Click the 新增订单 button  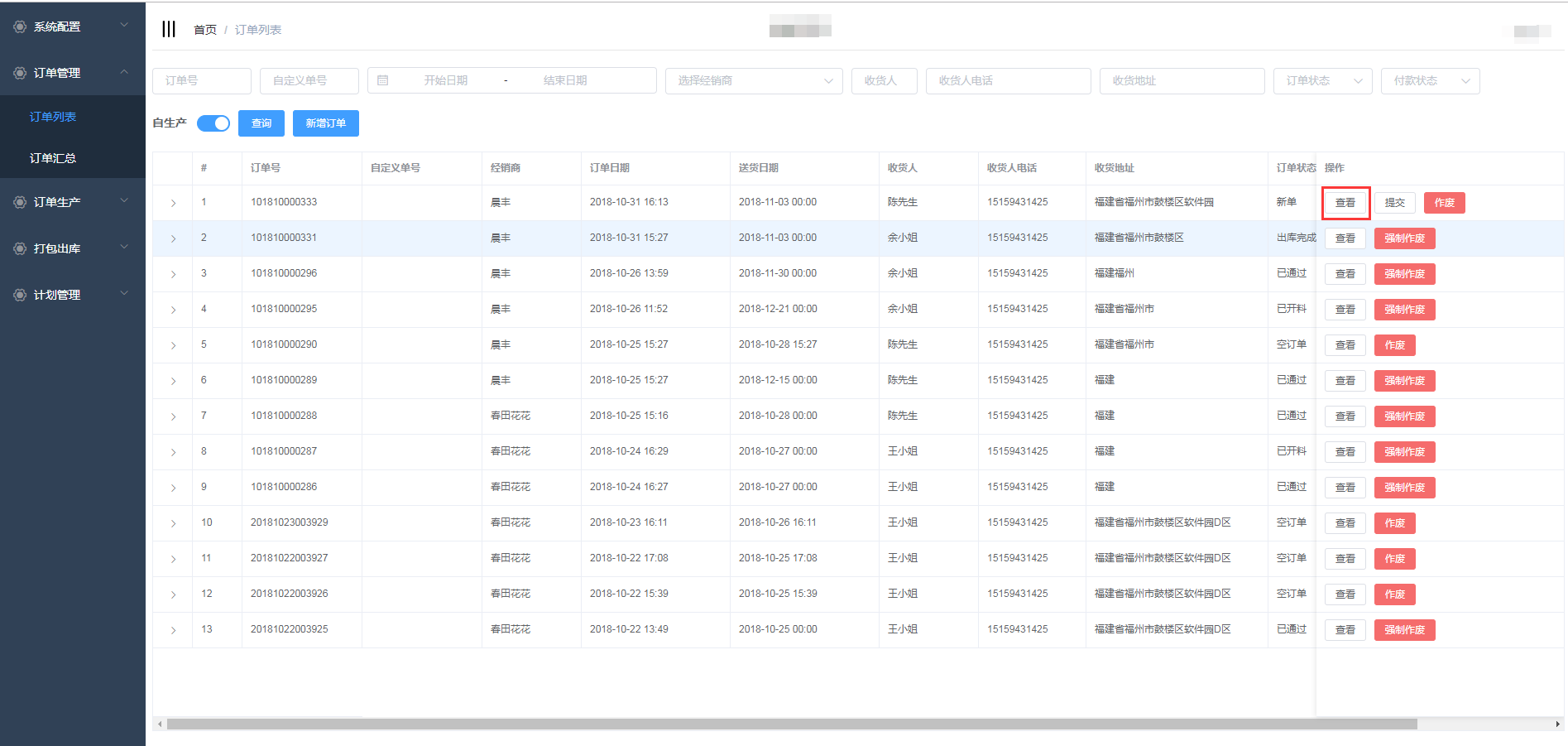[x=325, y=123]
